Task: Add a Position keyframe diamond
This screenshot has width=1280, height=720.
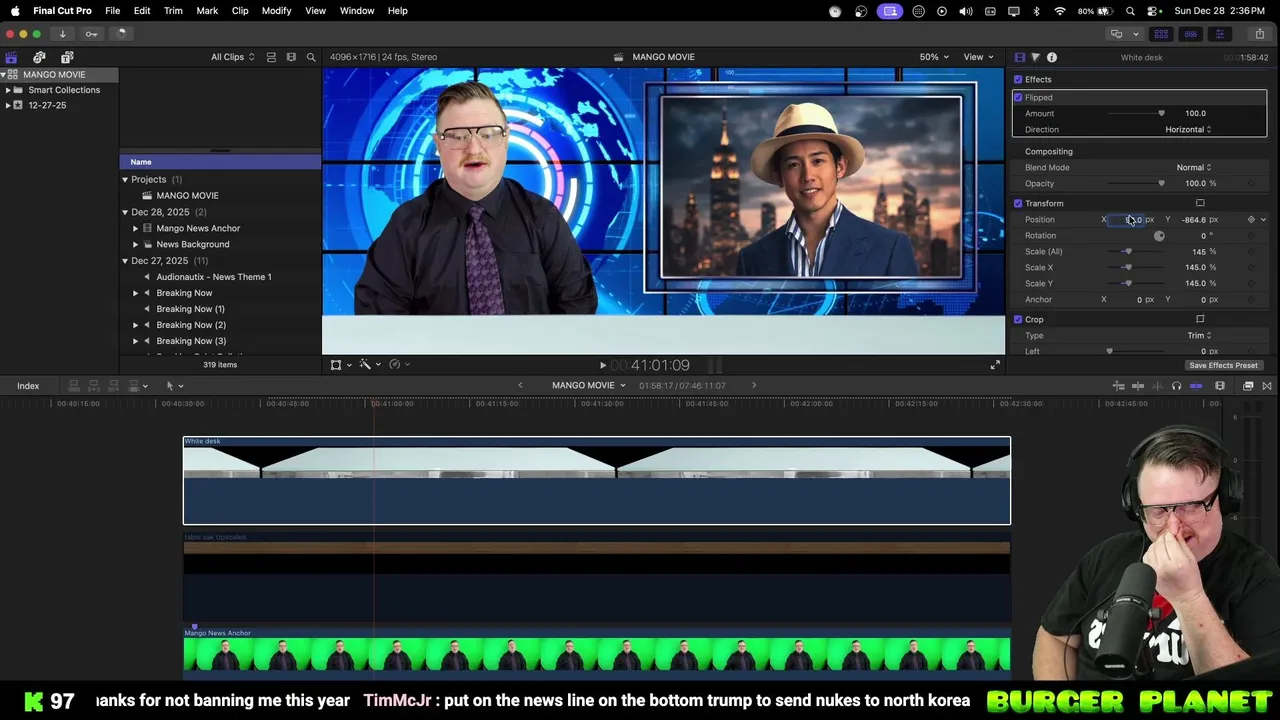Action: [1251, 219]
